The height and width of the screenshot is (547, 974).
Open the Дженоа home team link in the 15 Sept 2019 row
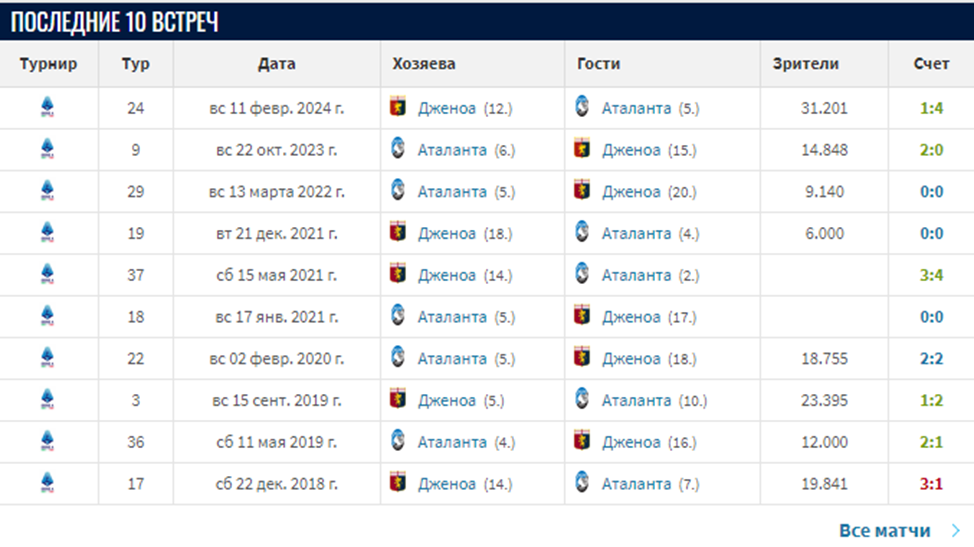click(446, 400)
